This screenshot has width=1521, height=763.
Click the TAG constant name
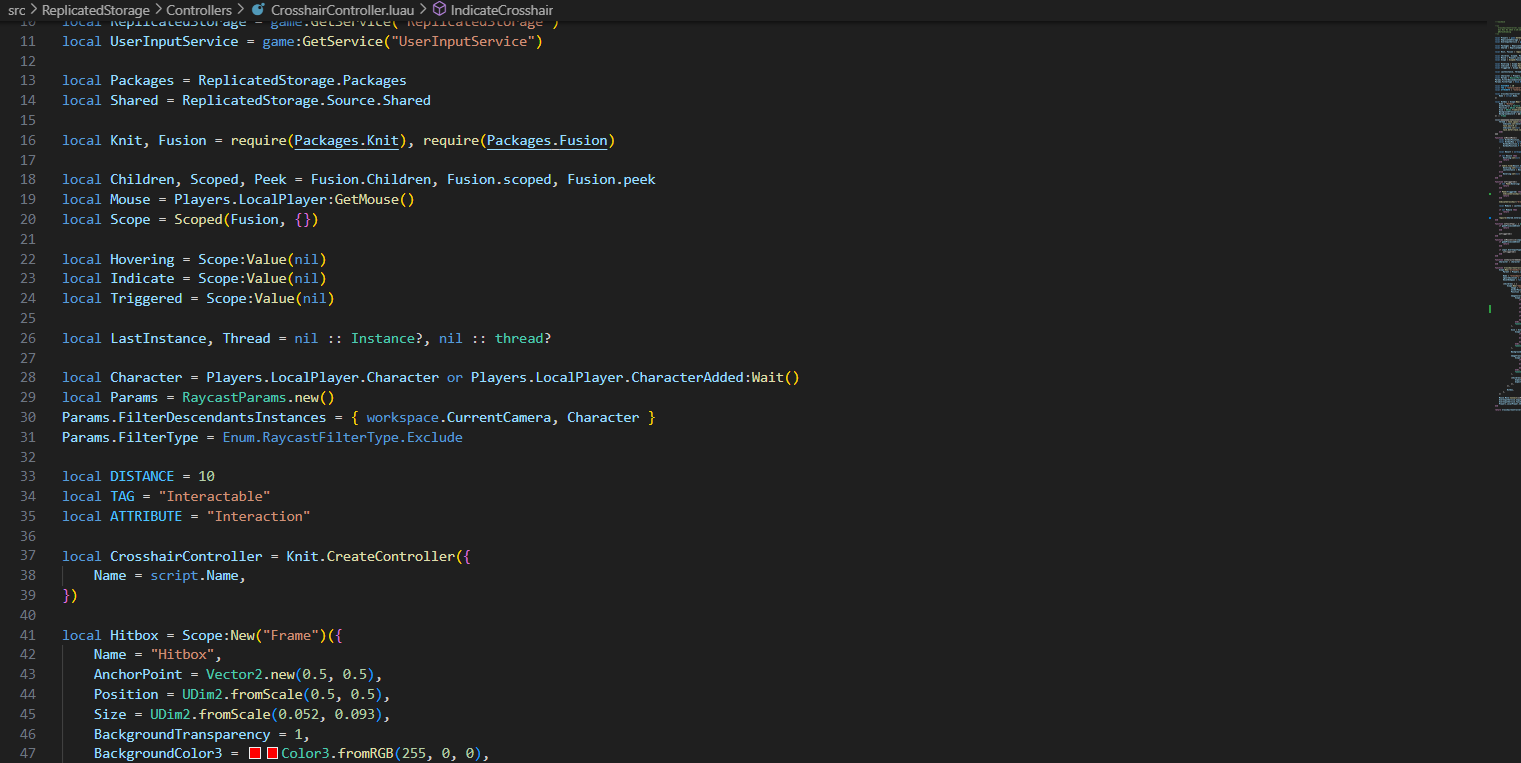(x=122, y=496)
